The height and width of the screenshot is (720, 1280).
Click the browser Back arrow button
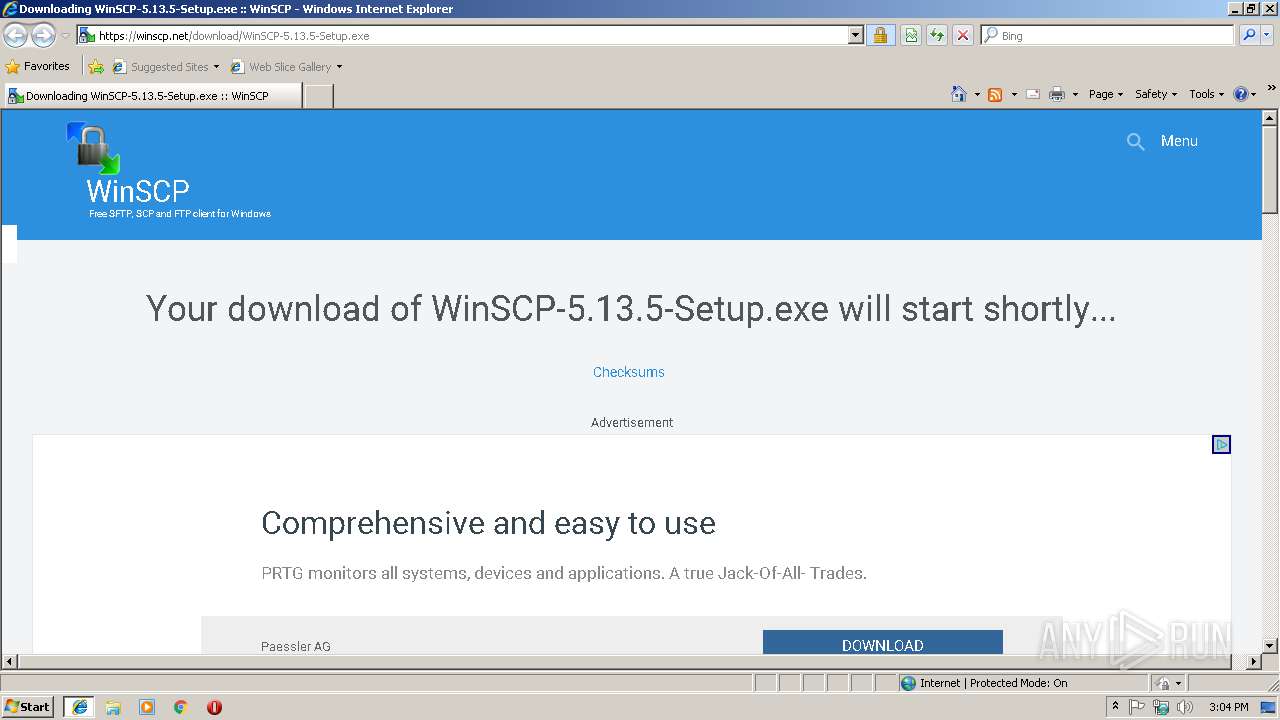click(x=16, y=36)
